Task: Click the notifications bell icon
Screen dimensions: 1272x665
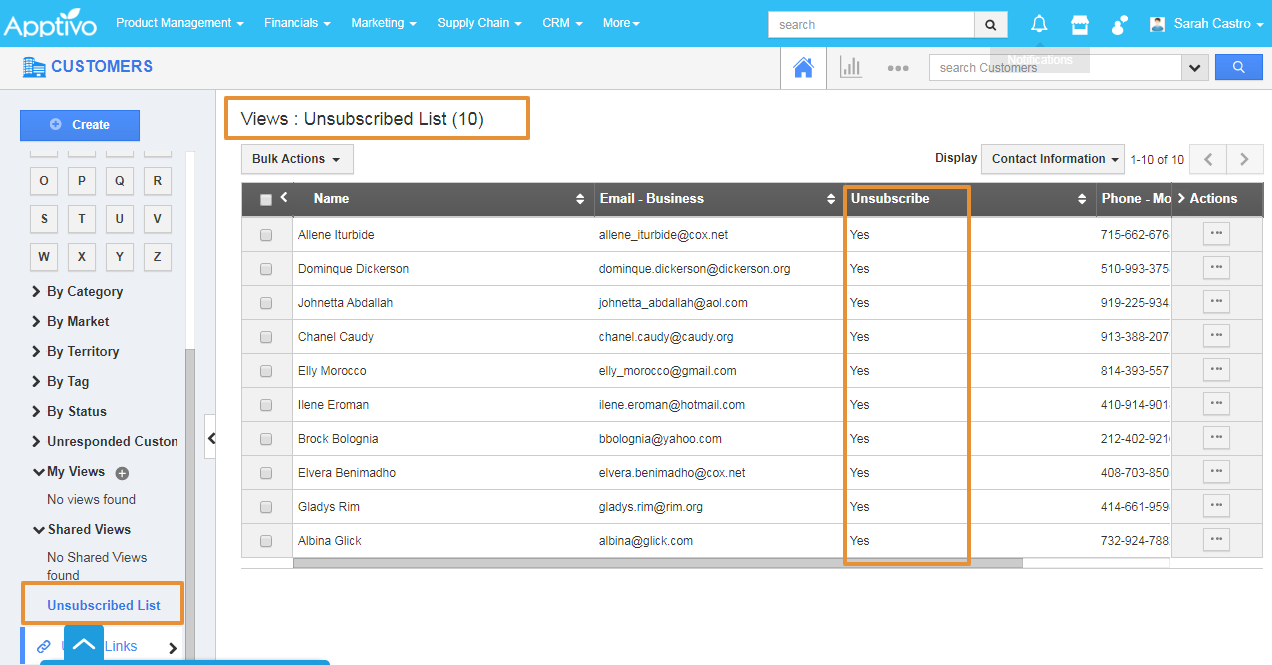Action: click(1040, 24)
